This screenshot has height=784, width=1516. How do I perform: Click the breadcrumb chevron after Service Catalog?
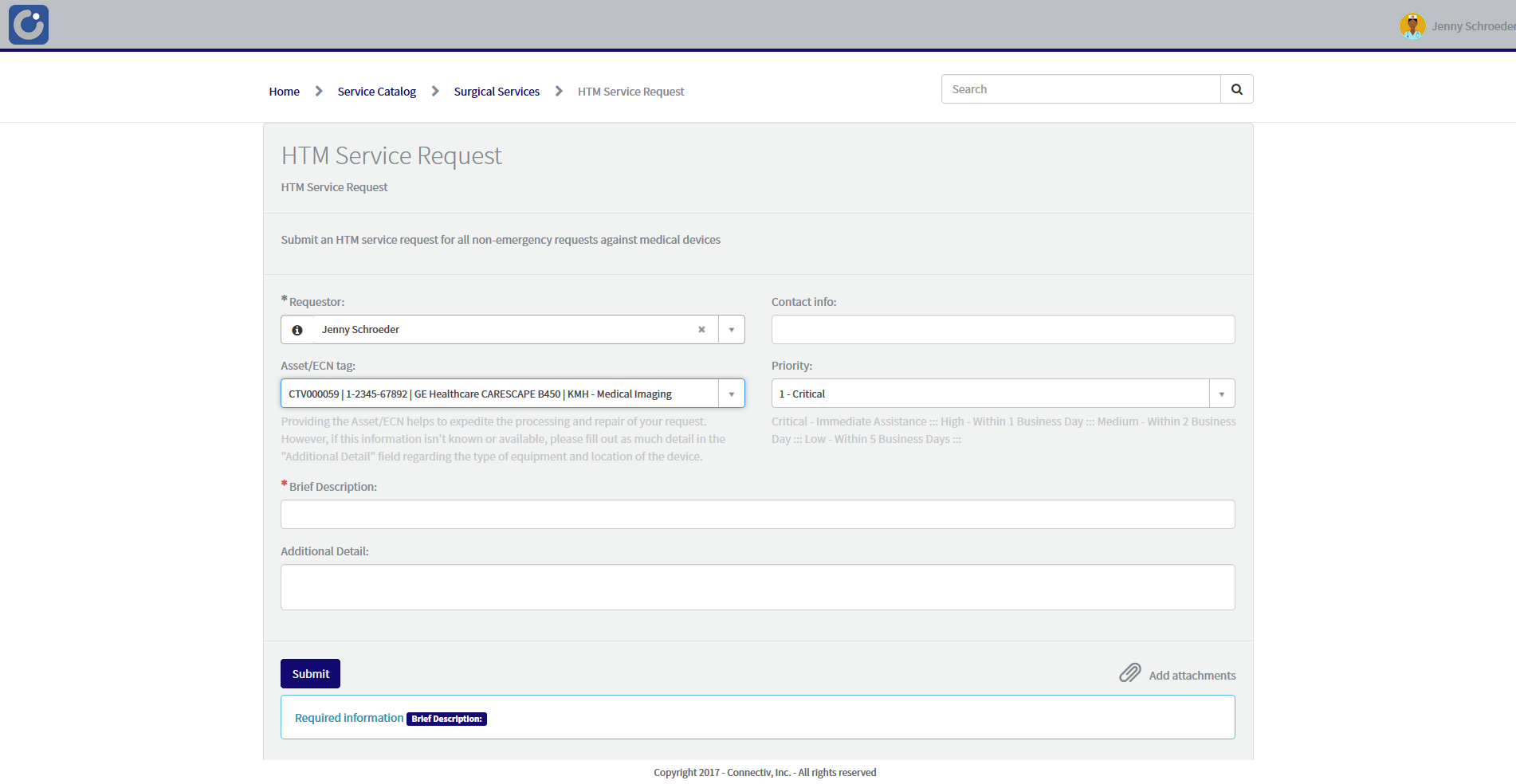(434, 91)
